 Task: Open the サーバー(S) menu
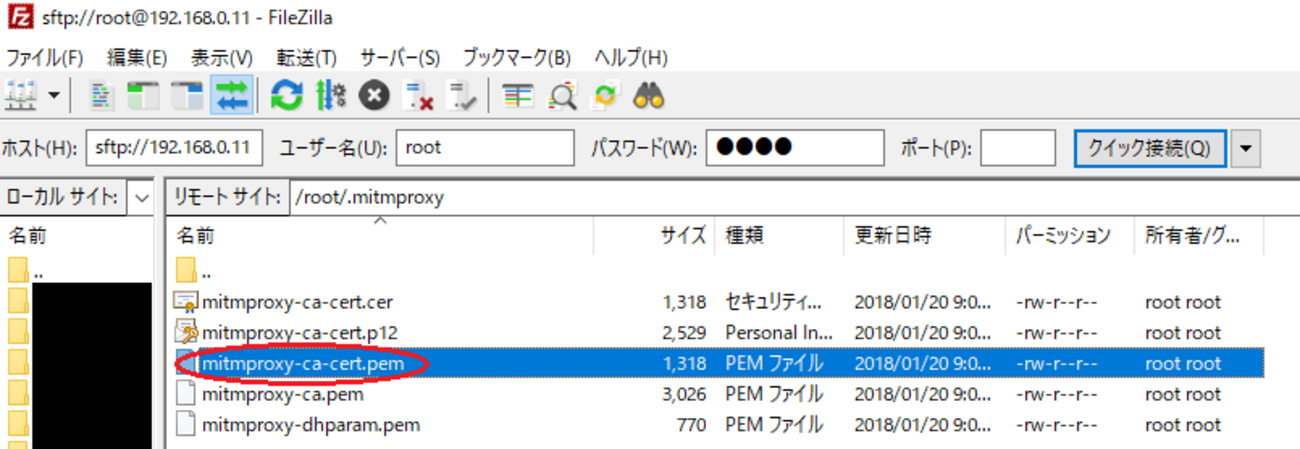[x=400, y=57]
